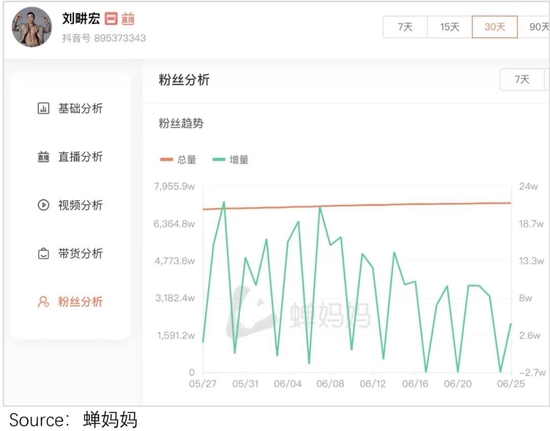This screenshot has height=431, width=550.
Task: Click the 06/25 endpoint of orange total line
Action: click(510, 203)
